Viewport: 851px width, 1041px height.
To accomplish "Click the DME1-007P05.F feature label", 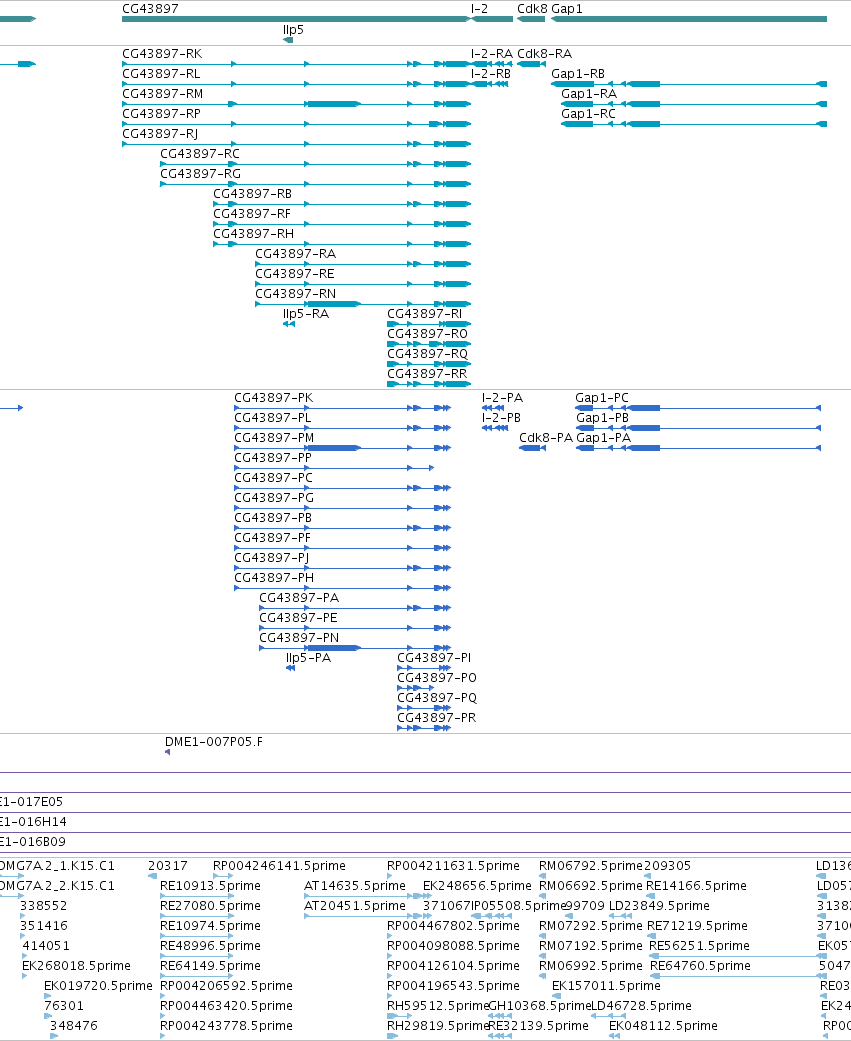I will pos(214,742).
